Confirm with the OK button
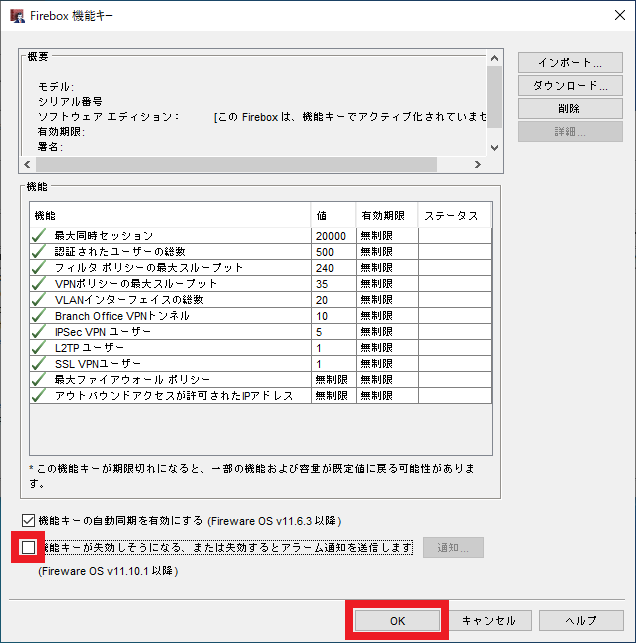This screenshot has width=636, height=643. pos(397,620)
